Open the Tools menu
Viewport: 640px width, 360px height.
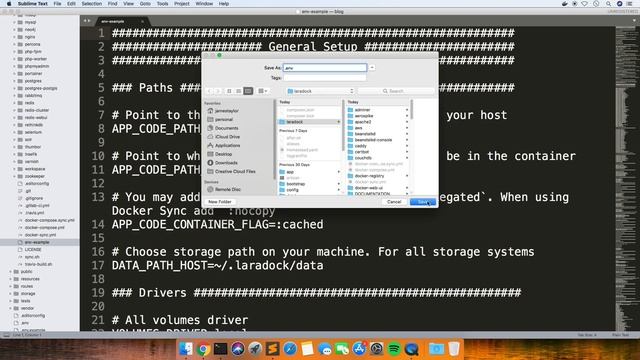(x=162, y=4)
